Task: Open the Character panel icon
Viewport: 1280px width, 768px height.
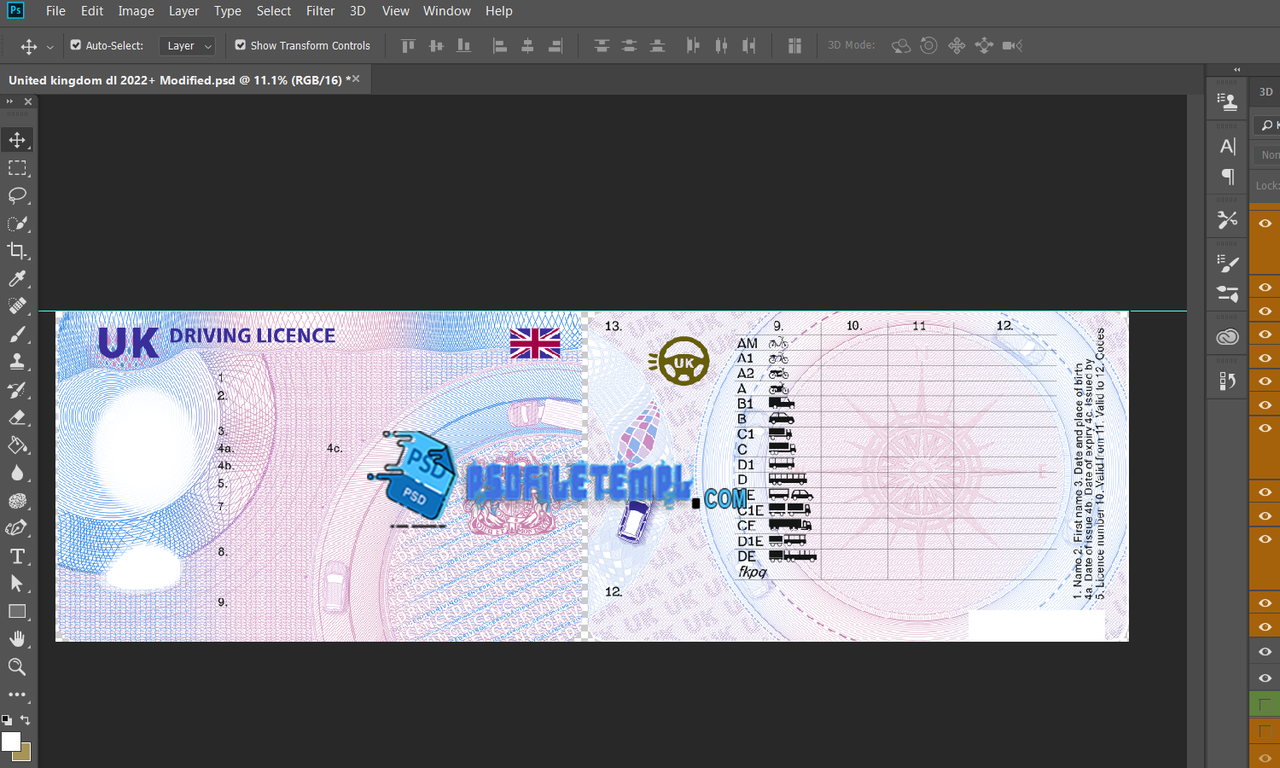Action: (1228, 146)
